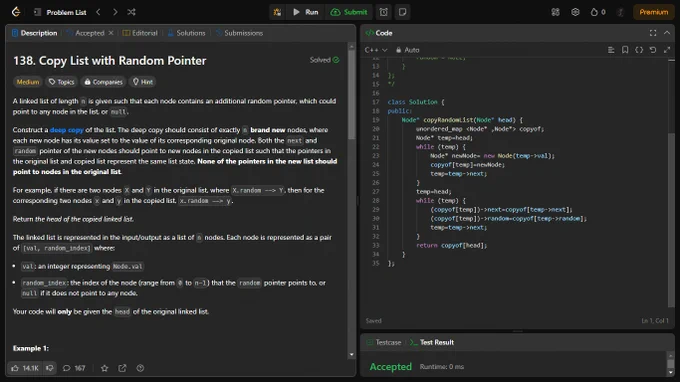
Task: Click the Medium difficulty tag
Action: coord(28,82)
